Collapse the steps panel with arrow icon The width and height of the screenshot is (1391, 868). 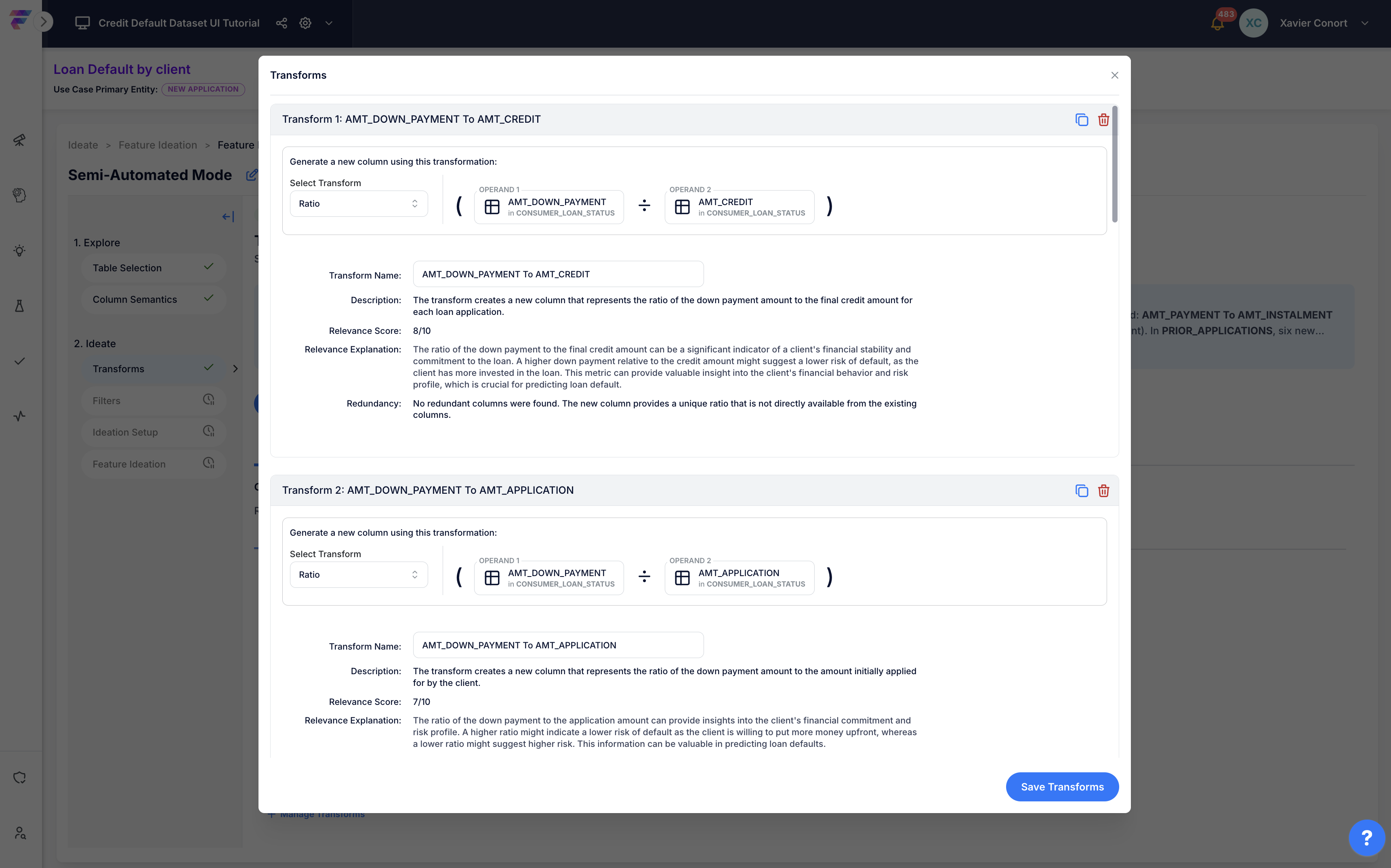point(228,216)
